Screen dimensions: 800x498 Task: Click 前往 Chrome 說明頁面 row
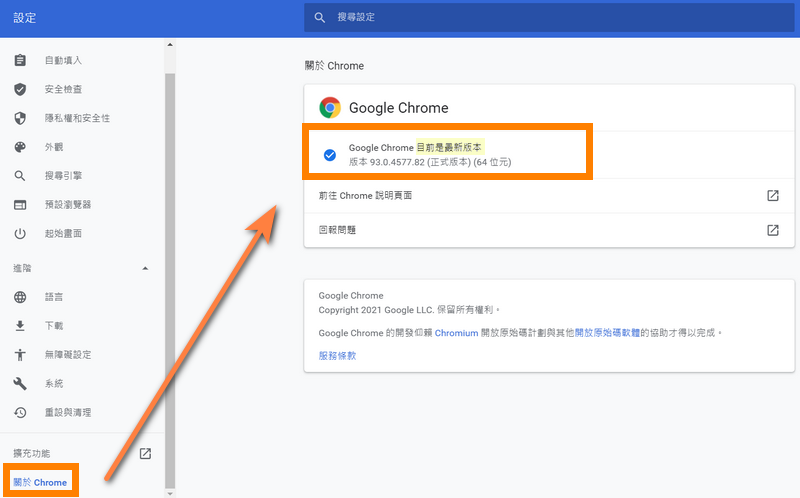549,195
